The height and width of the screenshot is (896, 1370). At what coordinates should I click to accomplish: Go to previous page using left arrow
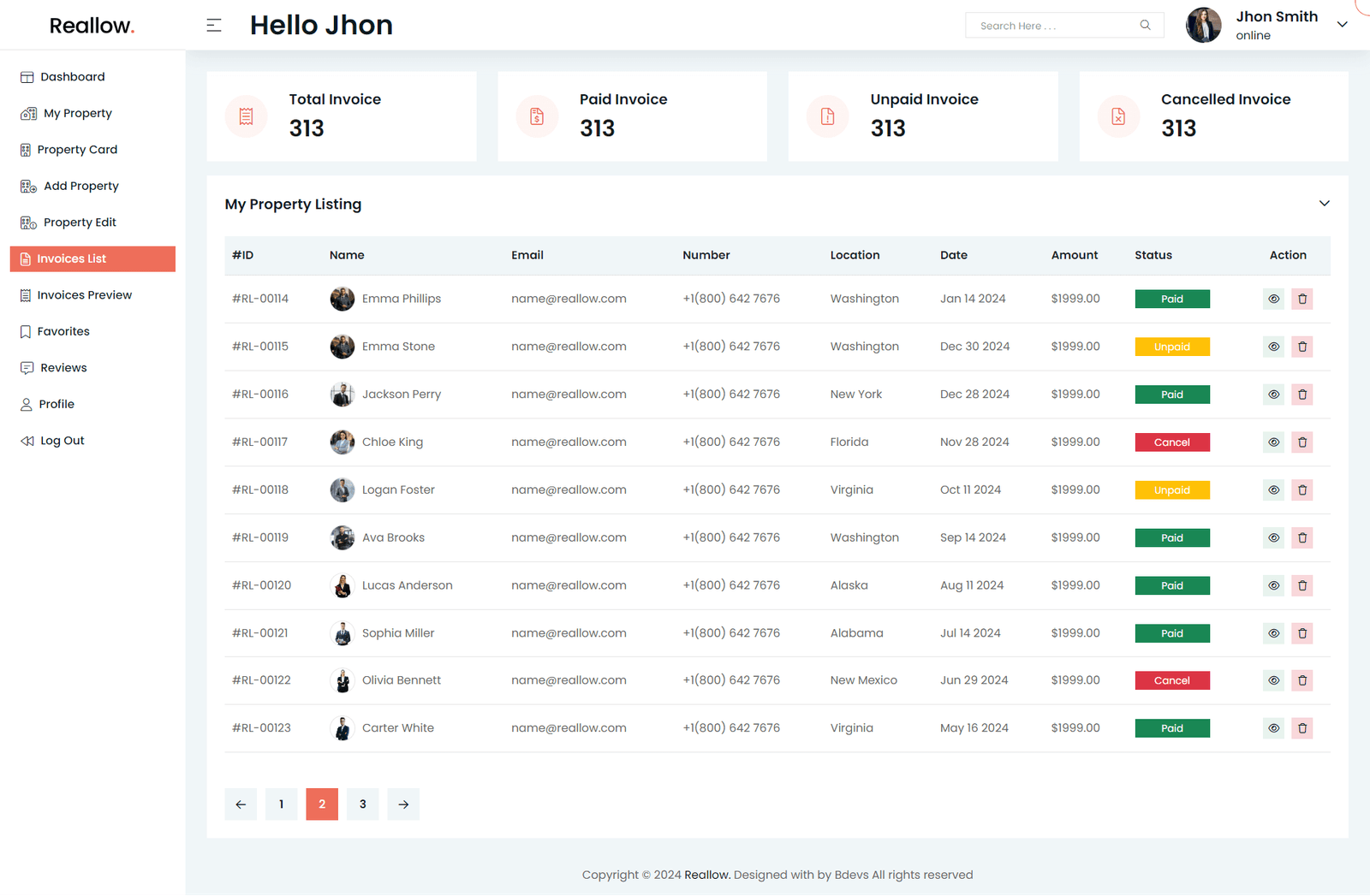241,804
